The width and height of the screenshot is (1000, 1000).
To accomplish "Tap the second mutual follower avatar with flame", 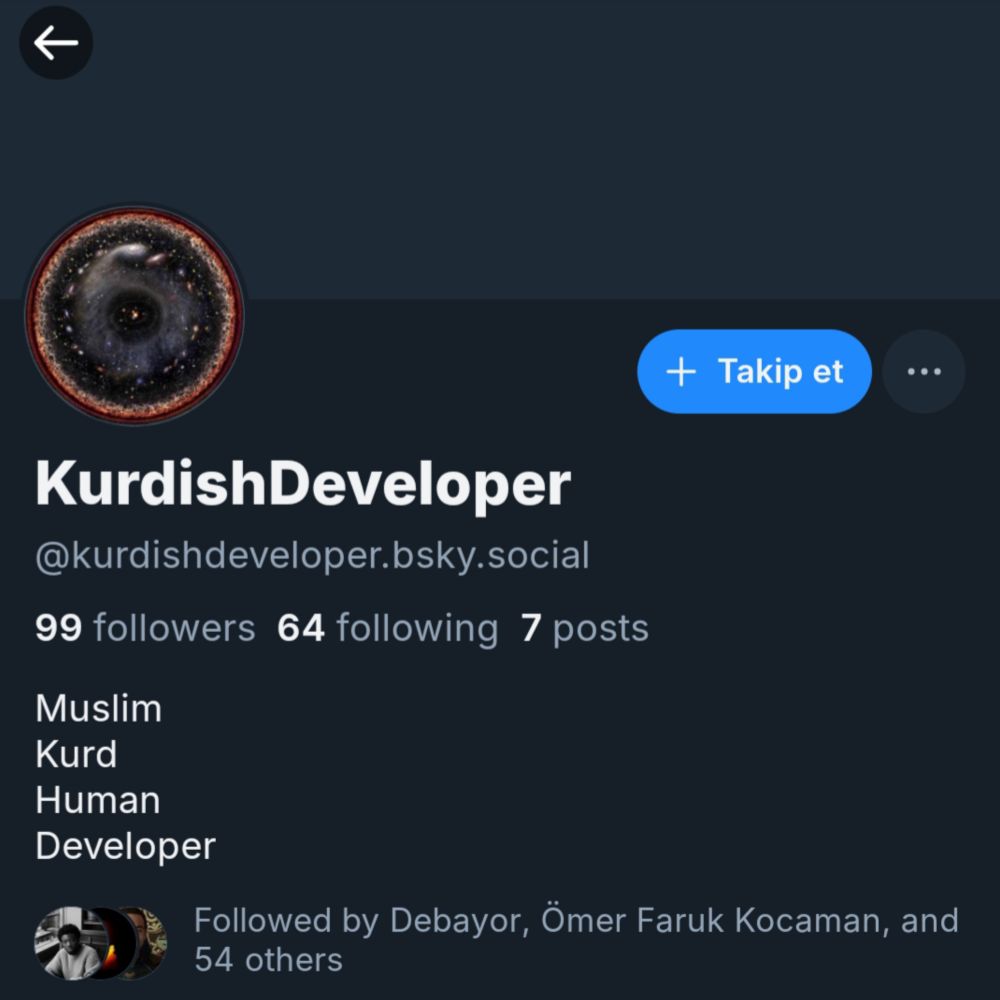I will (x=112, y=942).
